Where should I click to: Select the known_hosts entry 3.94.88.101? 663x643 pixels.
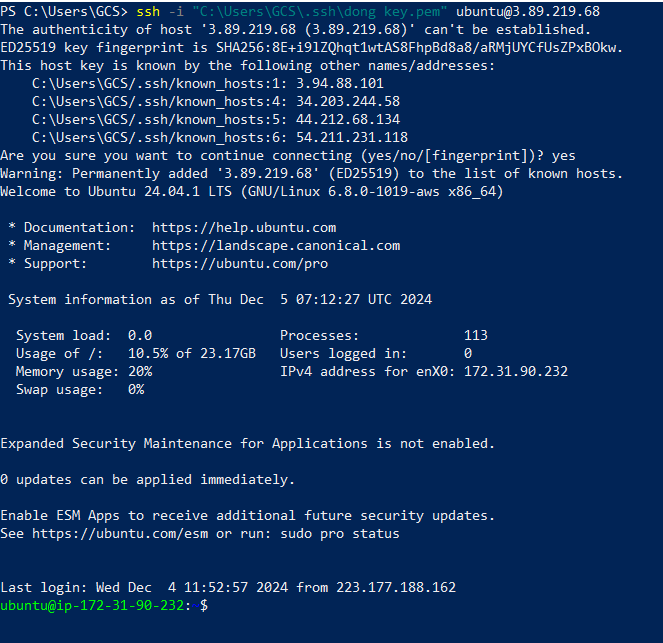pos(335,84)
